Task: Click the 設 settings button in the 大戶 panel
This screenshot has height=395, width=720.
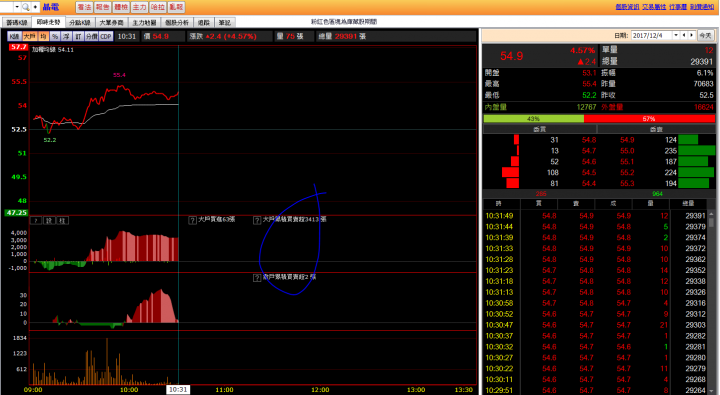Action: 49,221
